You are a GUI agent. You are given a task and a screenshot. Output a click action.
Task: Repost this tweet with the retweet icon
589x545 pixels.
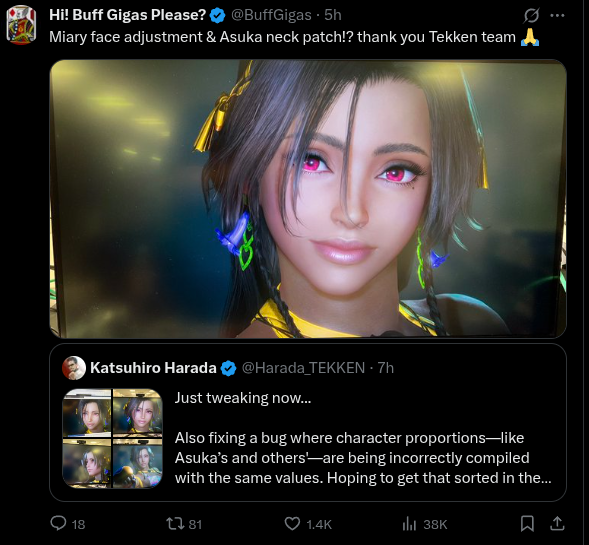tap(175, 524)
